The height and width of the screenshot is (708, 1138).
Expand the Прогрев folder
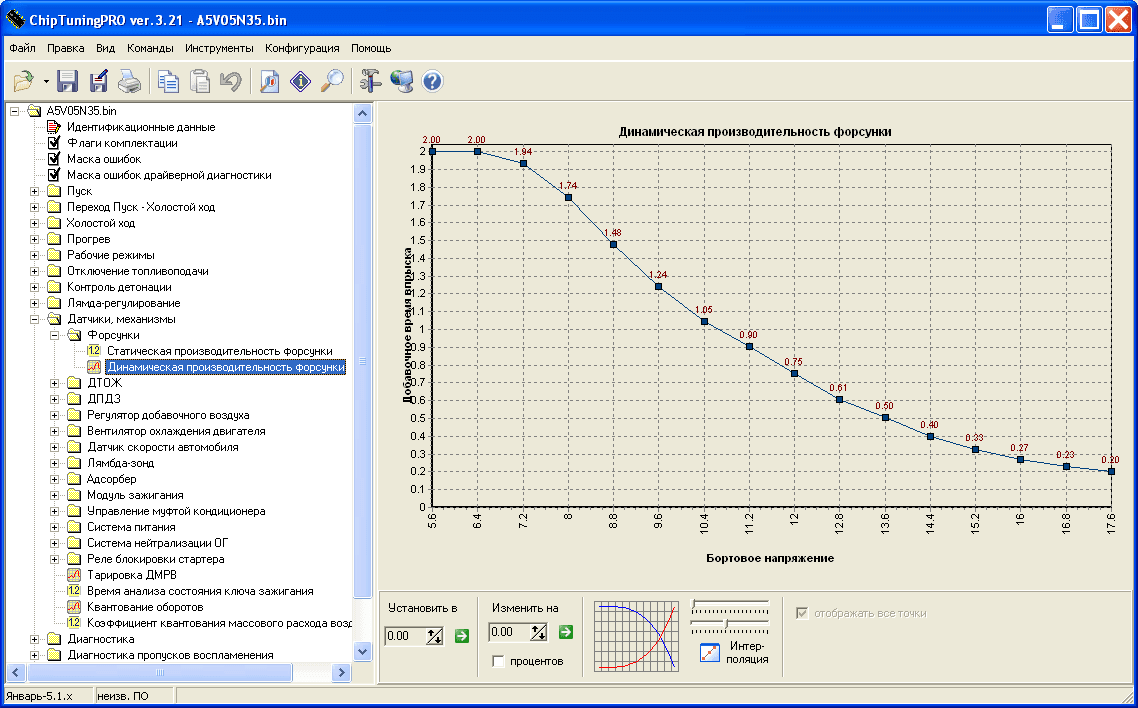pyautogui.click(x=34, y=239)
